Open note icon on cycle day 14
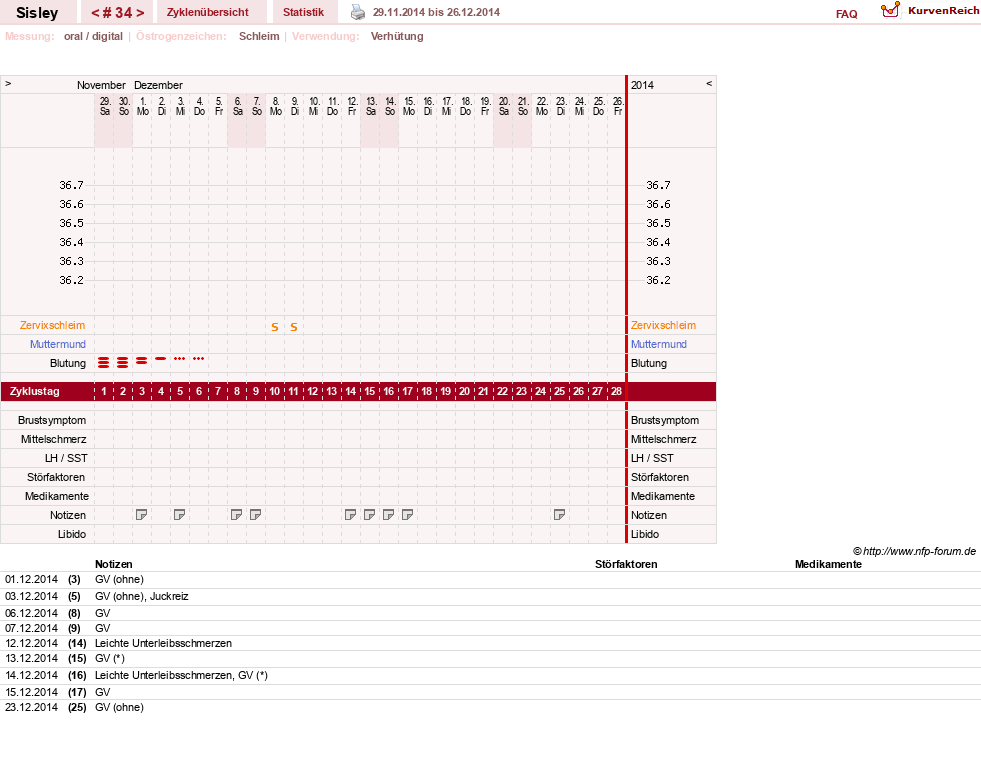Screen dimensions: 981x763 coord(350,515)
